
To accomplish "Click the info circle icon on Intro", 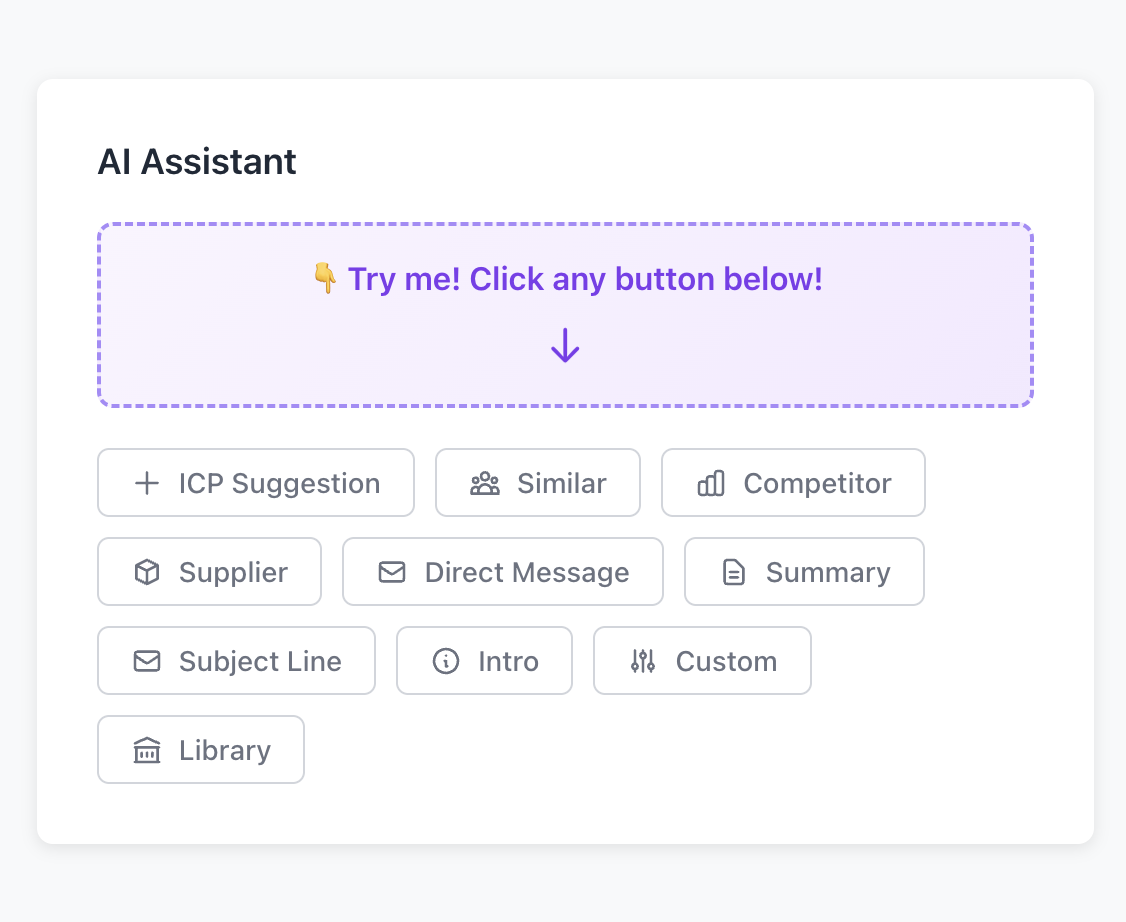I will point(446,662).
